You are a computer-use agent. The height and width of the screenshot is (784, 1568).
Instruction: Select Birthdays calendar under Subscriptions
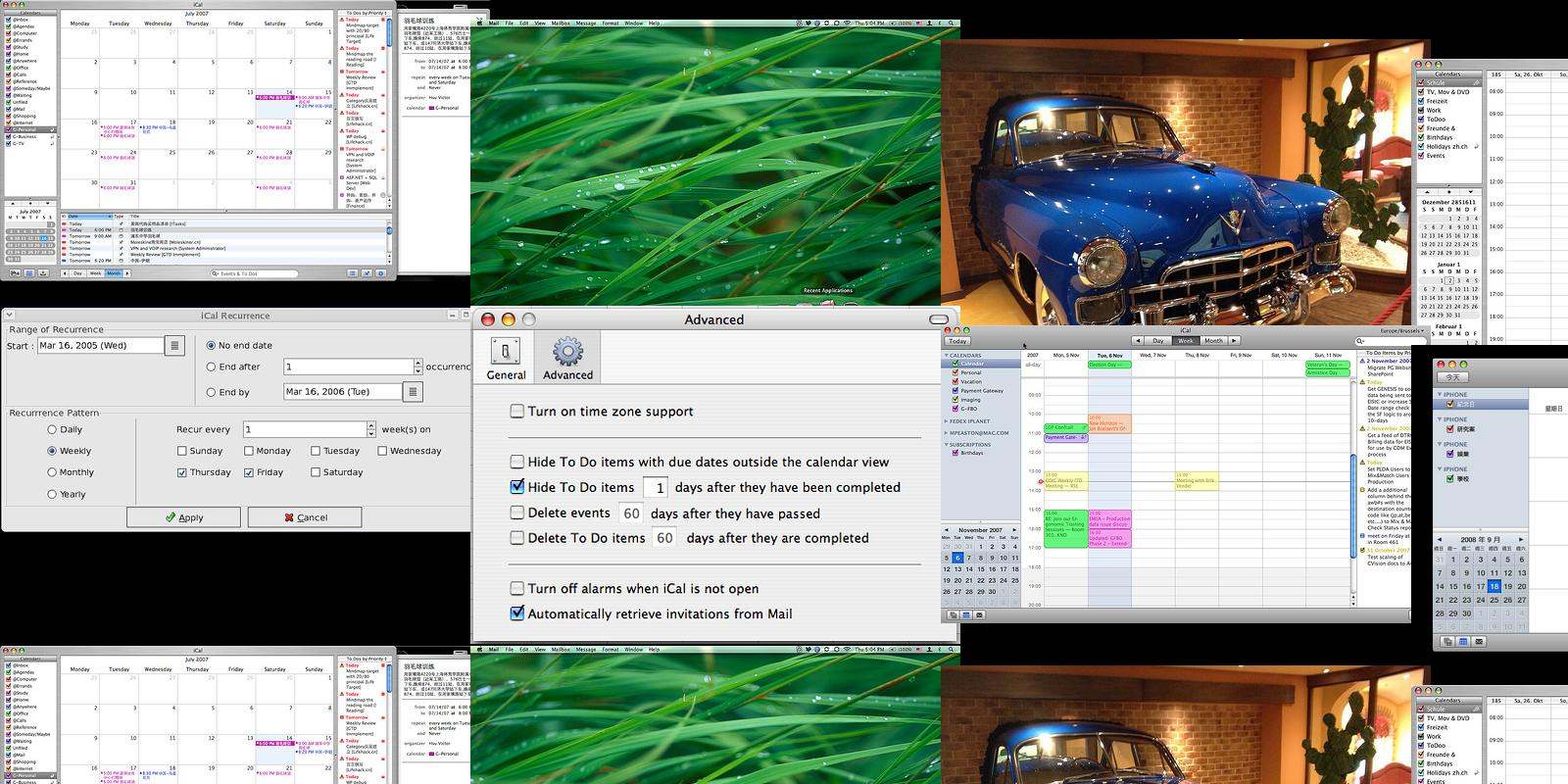pos(971,453)
